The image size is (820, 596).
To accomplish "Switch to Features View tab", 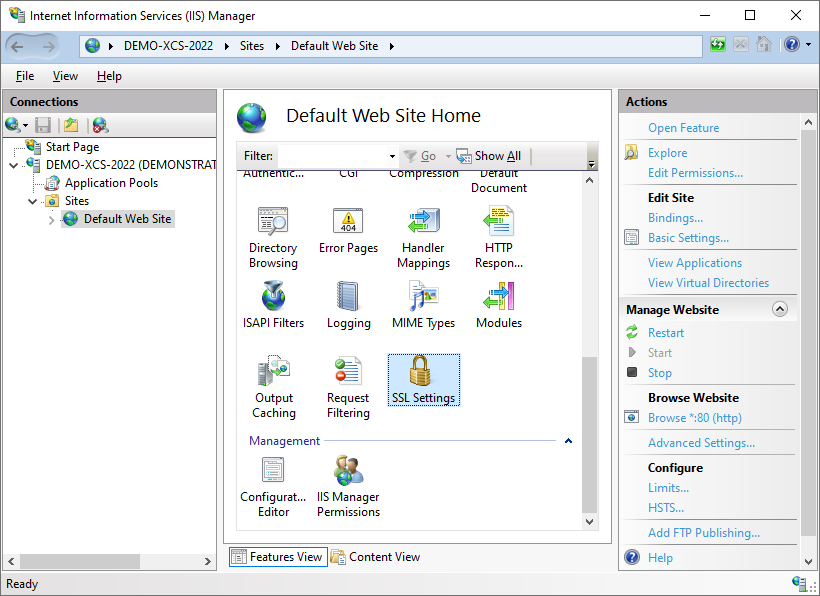I will coord(278,557).
